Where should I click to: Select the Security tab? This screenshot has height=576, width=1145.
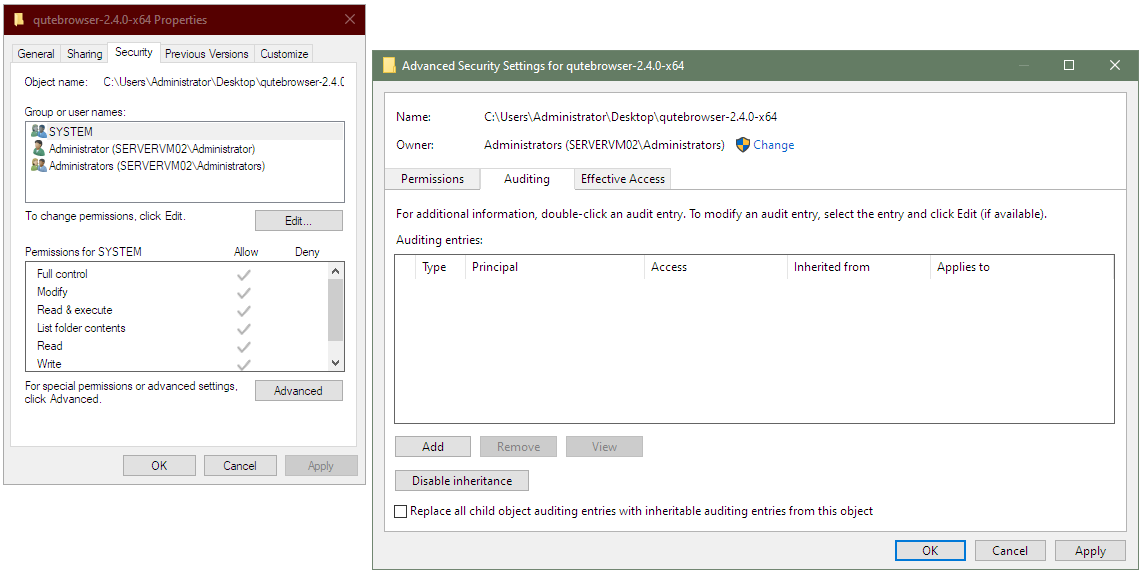pyautogui.click(x=134, y=53)
